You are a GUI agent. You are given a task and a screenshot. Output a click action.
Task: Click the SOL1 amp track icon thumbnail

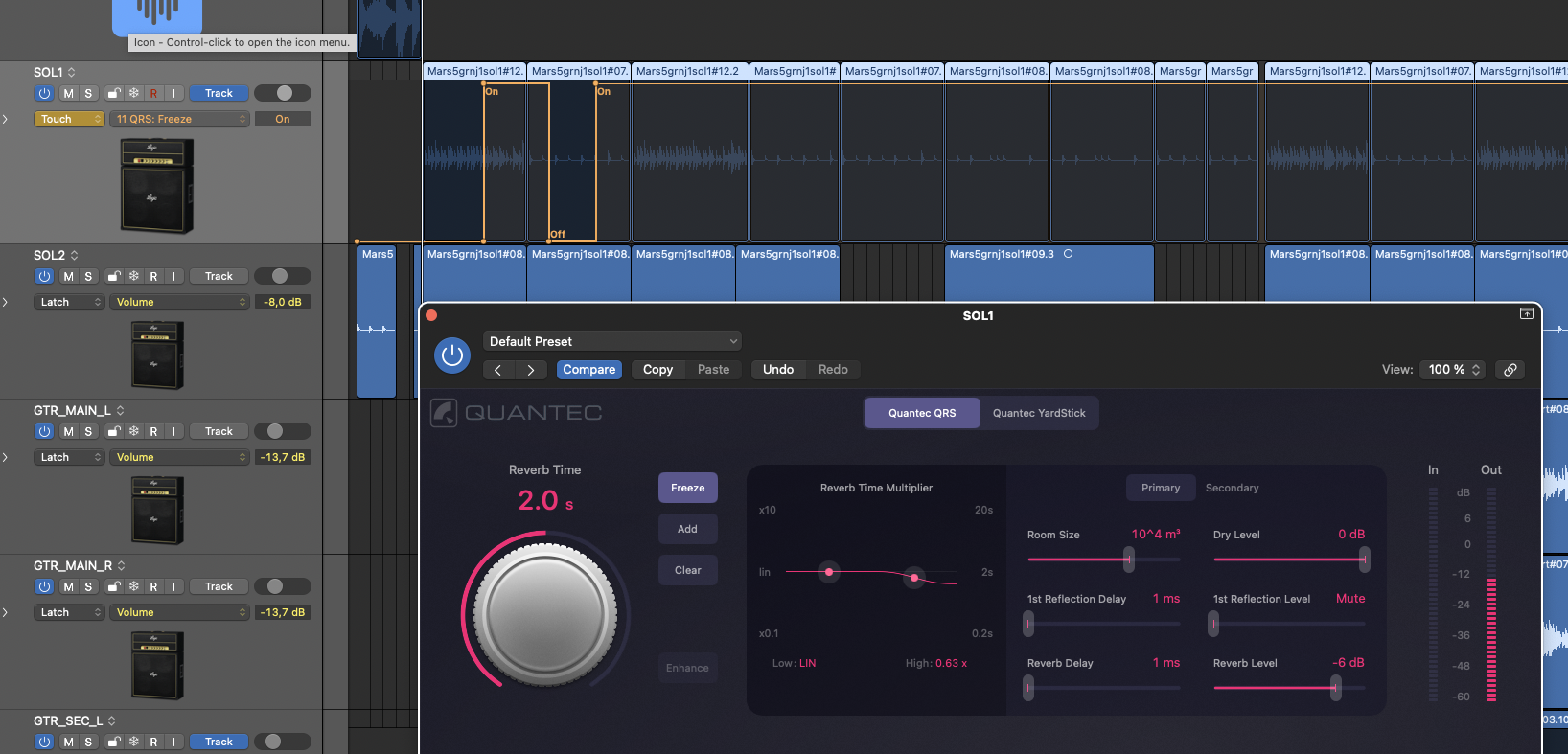156,185
